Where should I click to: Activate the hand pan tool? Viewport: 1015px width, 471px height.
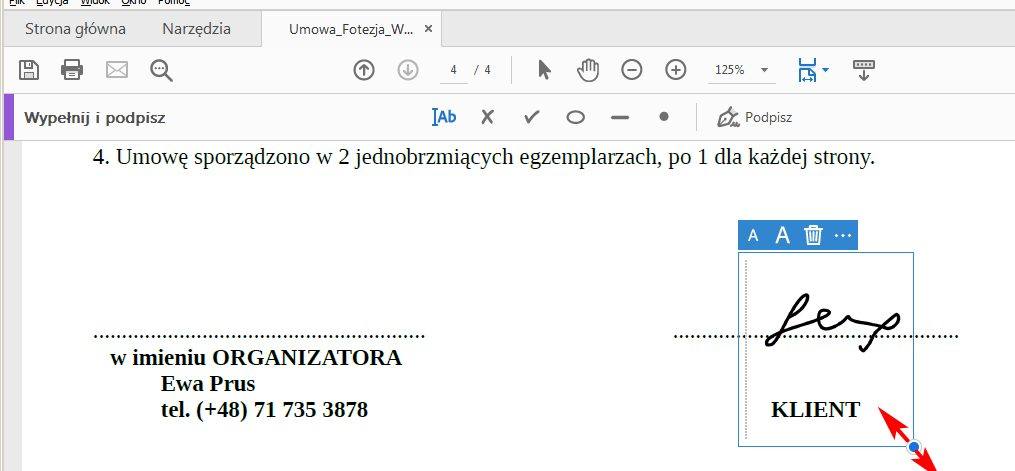(588, 70)
